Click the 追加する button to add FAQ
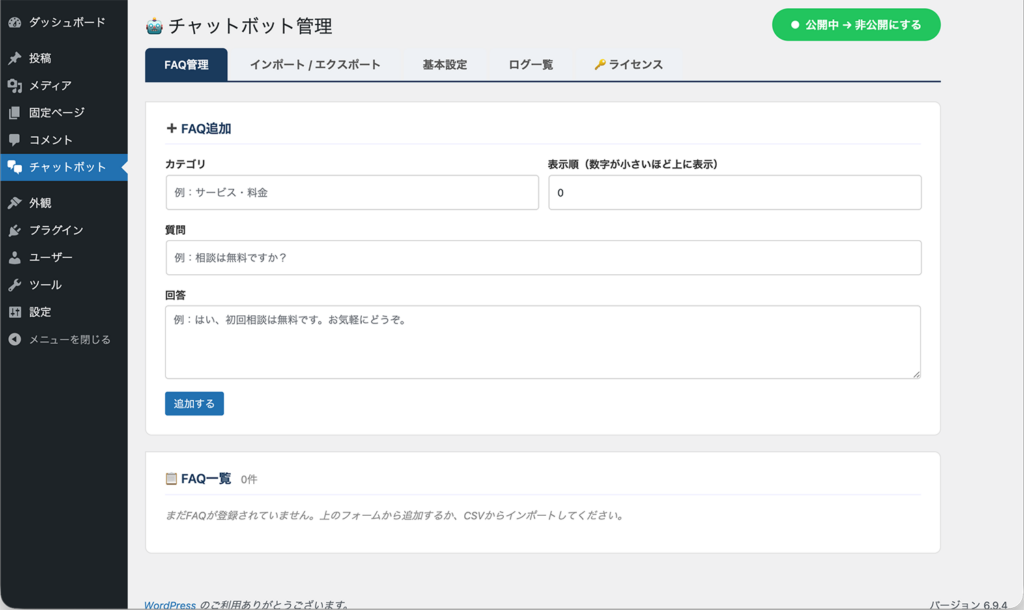Viewport: 1024px width, 610px height. 194,403
